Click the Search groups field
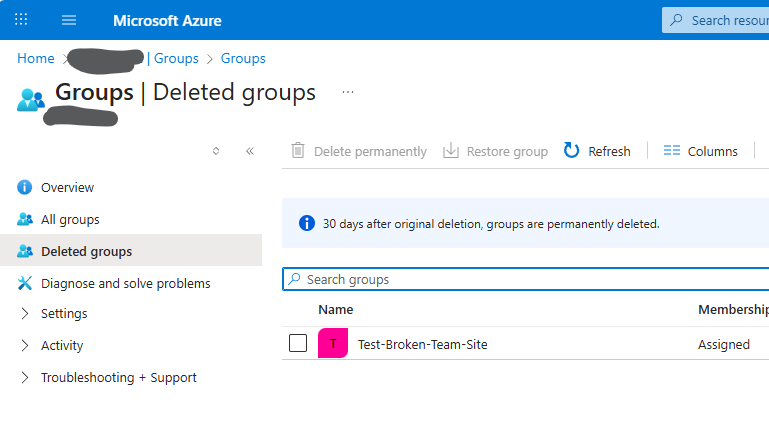Image resolution: width=769 pixels, height=421 pixels. [526, 279]
